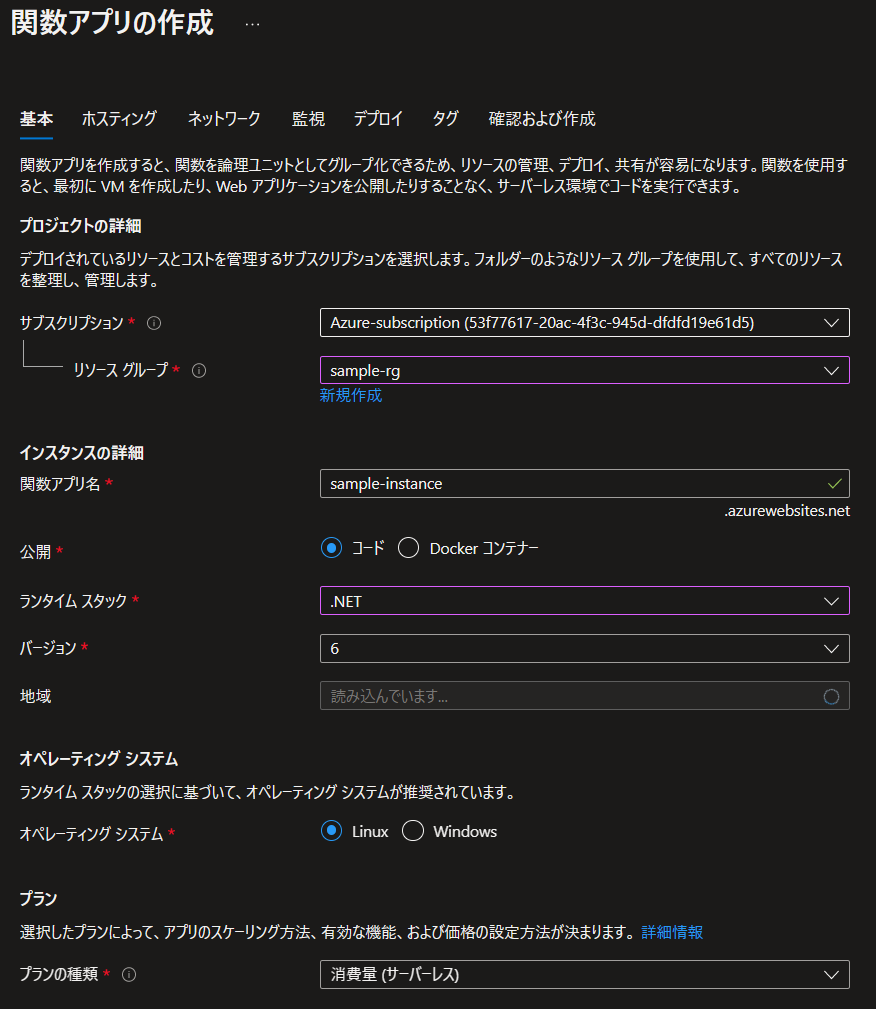This screenshot has width=876, height=1009.
Task: Click into the sample-instance name input field
Action: point(584,483)
